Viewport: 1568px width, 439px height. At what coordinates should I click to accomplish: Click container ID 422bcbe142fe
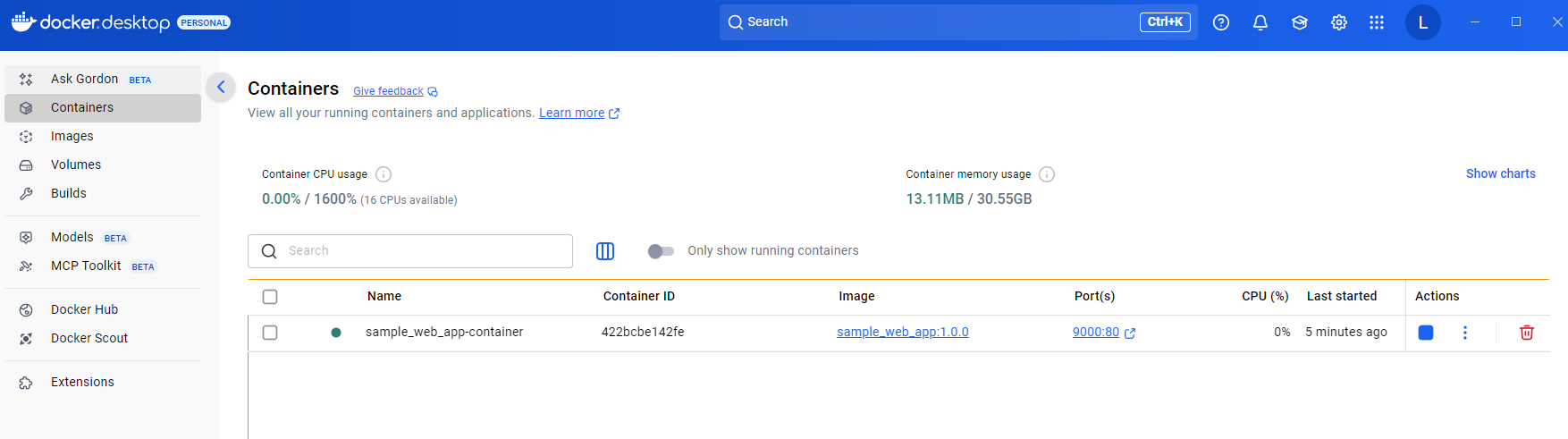point(643,332)
